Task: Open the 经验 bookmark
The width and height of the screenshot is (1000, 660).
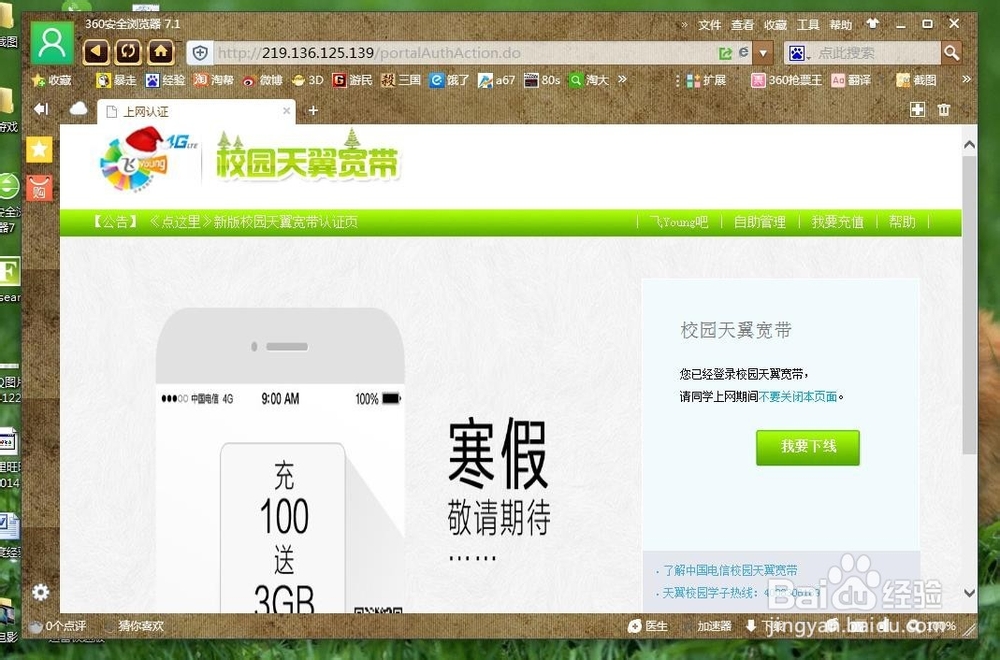Action: [165, 80]
